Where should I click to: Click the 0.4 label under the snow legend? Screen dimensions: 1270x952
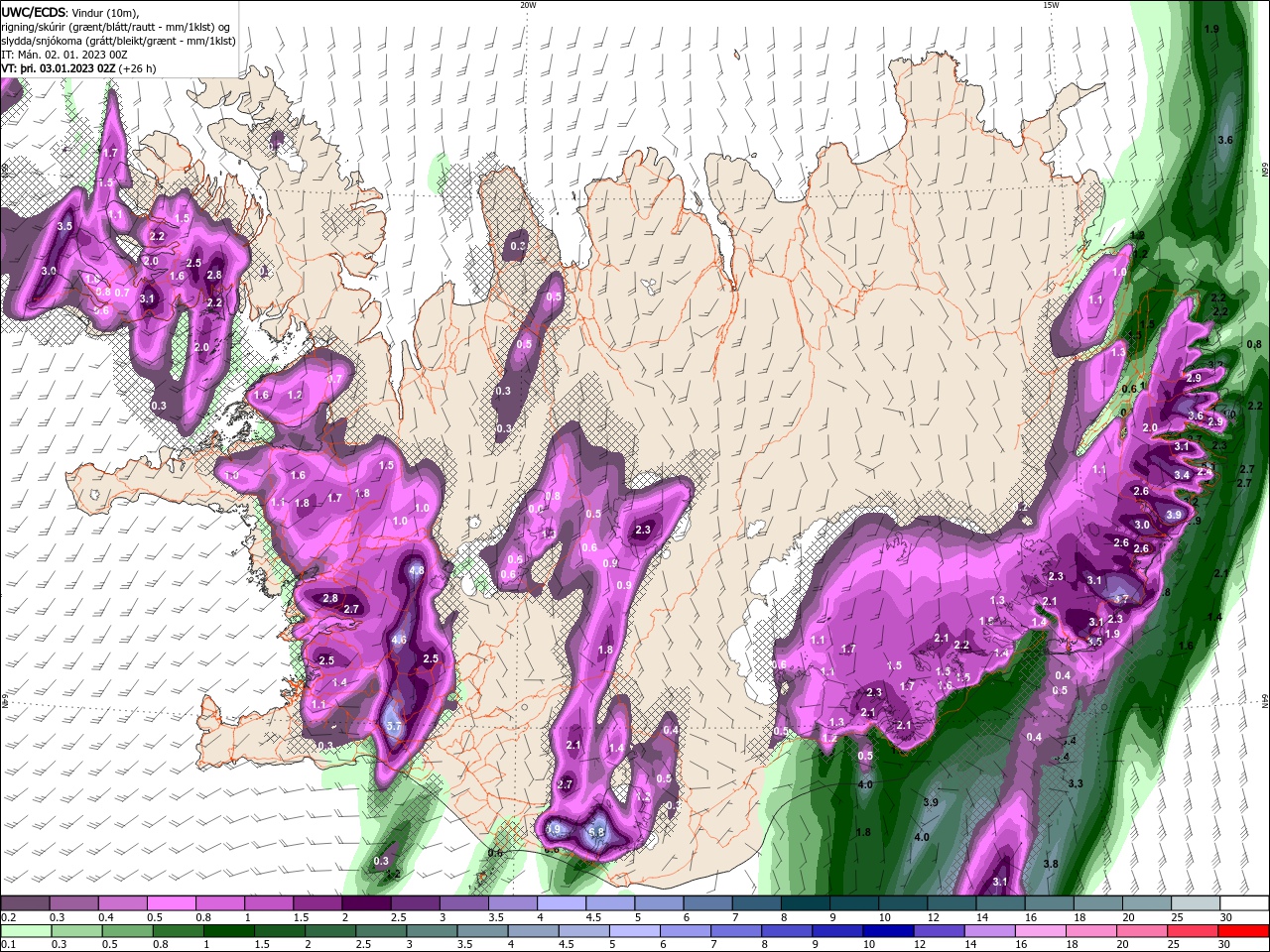coord(108,917)
